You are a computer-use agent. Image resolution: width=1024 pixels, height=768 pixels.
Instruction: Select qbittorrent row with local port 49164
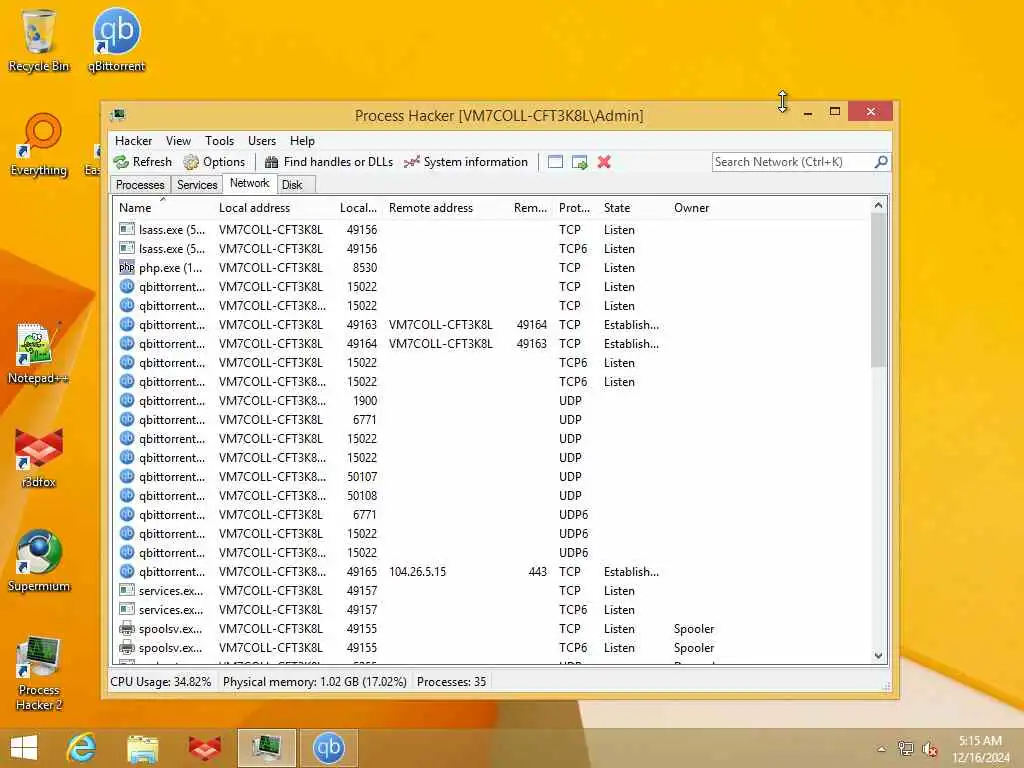[x=492, y=344]
